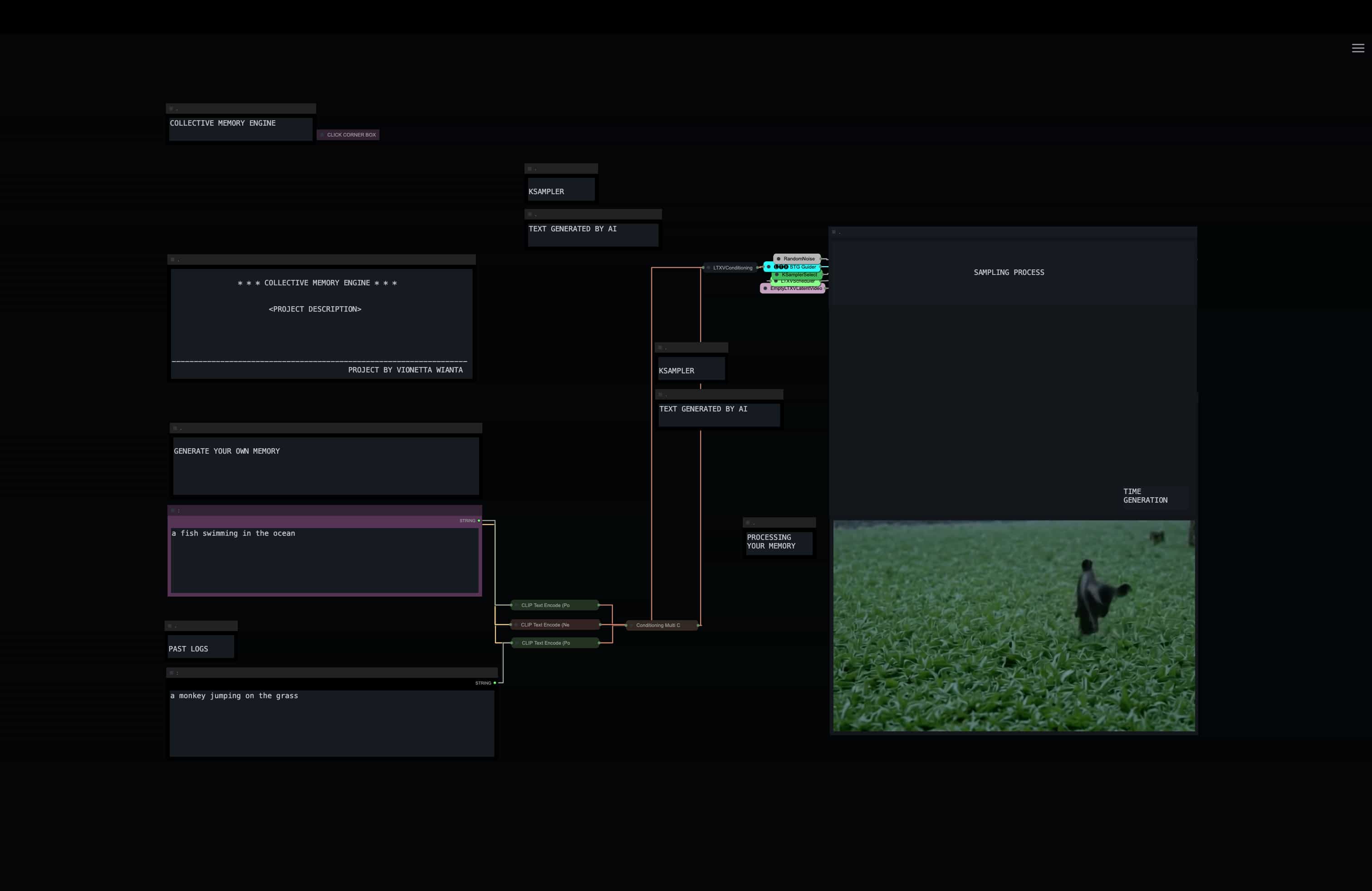The height and width of the screenshot is (891, 1372).
Task: Expand the cyan LTX STG Guider node
Action: (769, 267)
